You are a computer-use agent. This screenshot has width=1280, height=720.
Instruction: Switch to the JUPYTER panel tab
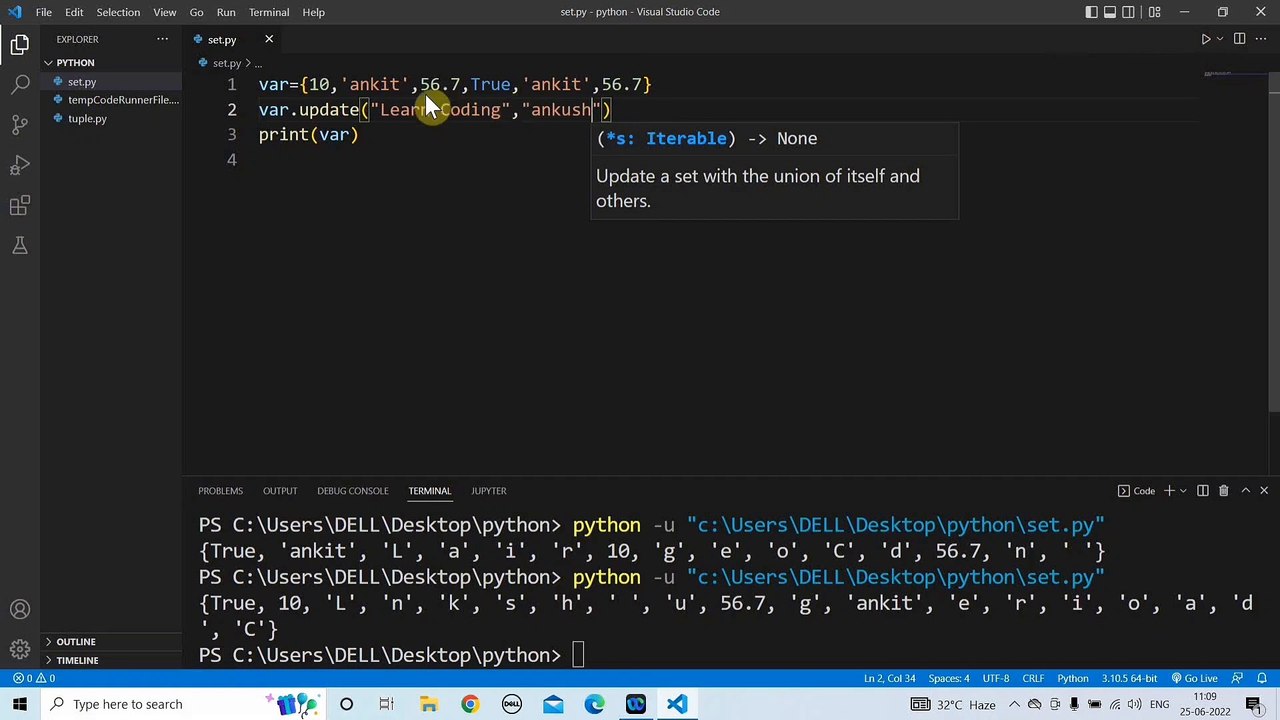point(489,491)
